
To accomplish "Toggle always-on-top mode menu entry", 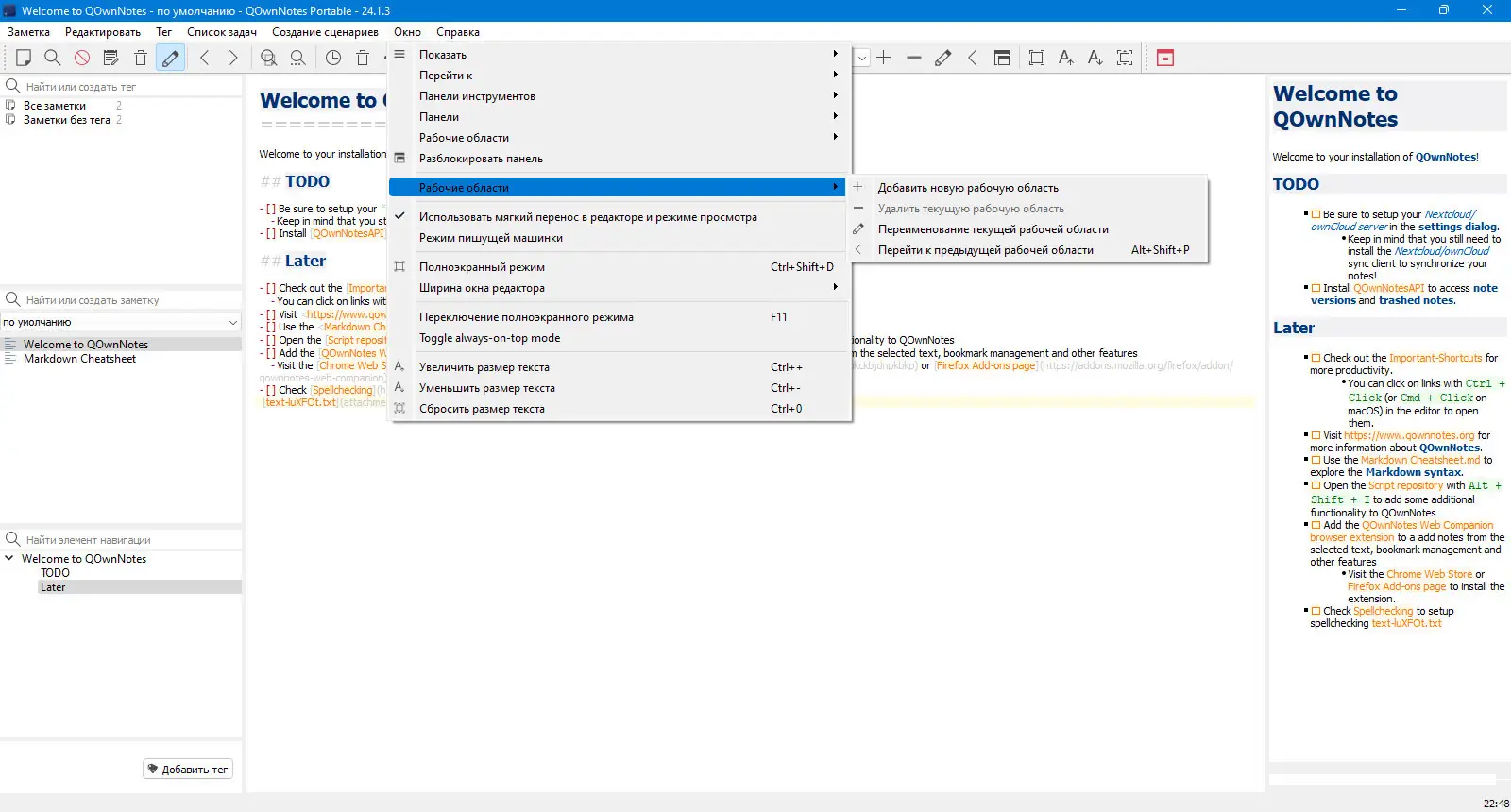I will coord(620,338).
